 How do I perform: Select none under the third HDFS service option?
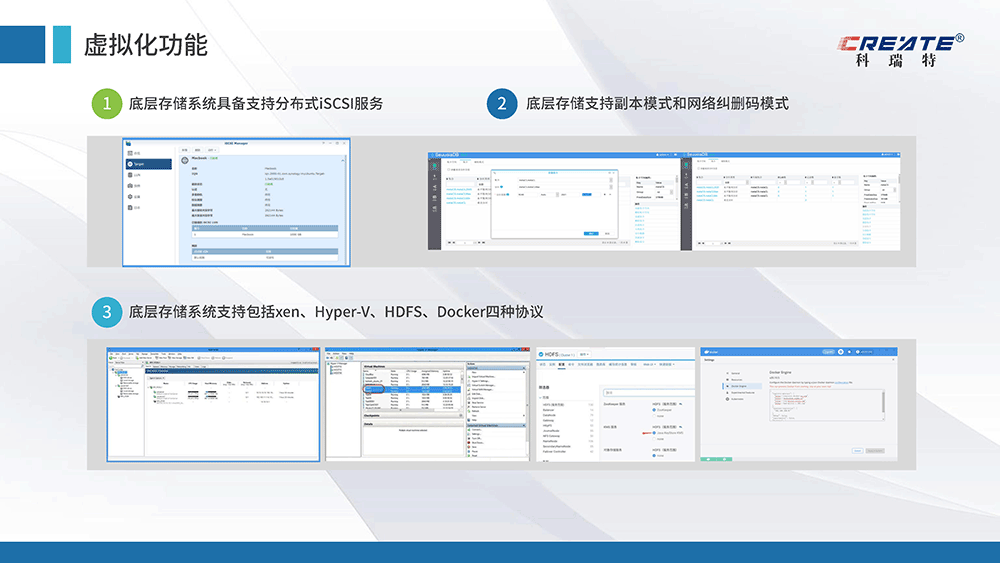point(654,455)
